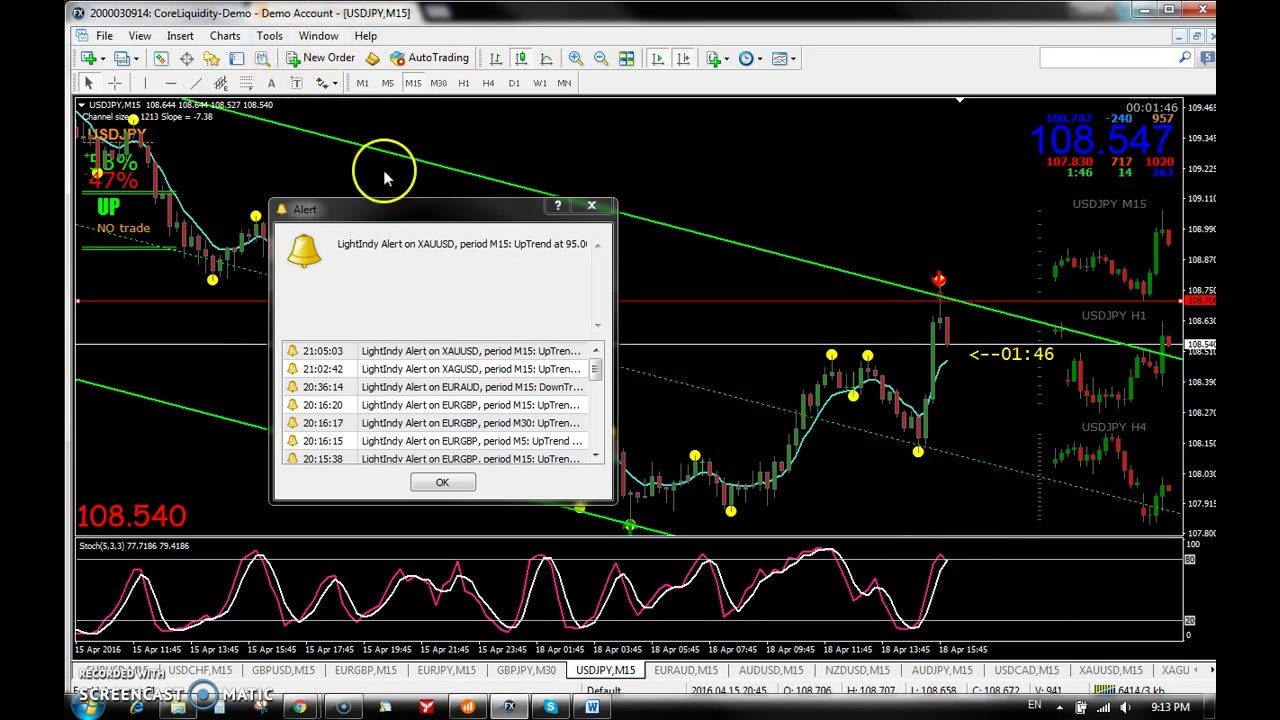Click the Alert dialog help question mark
Image resolution: width=1280 pixels, height=720 pixels.
(558, 206)
